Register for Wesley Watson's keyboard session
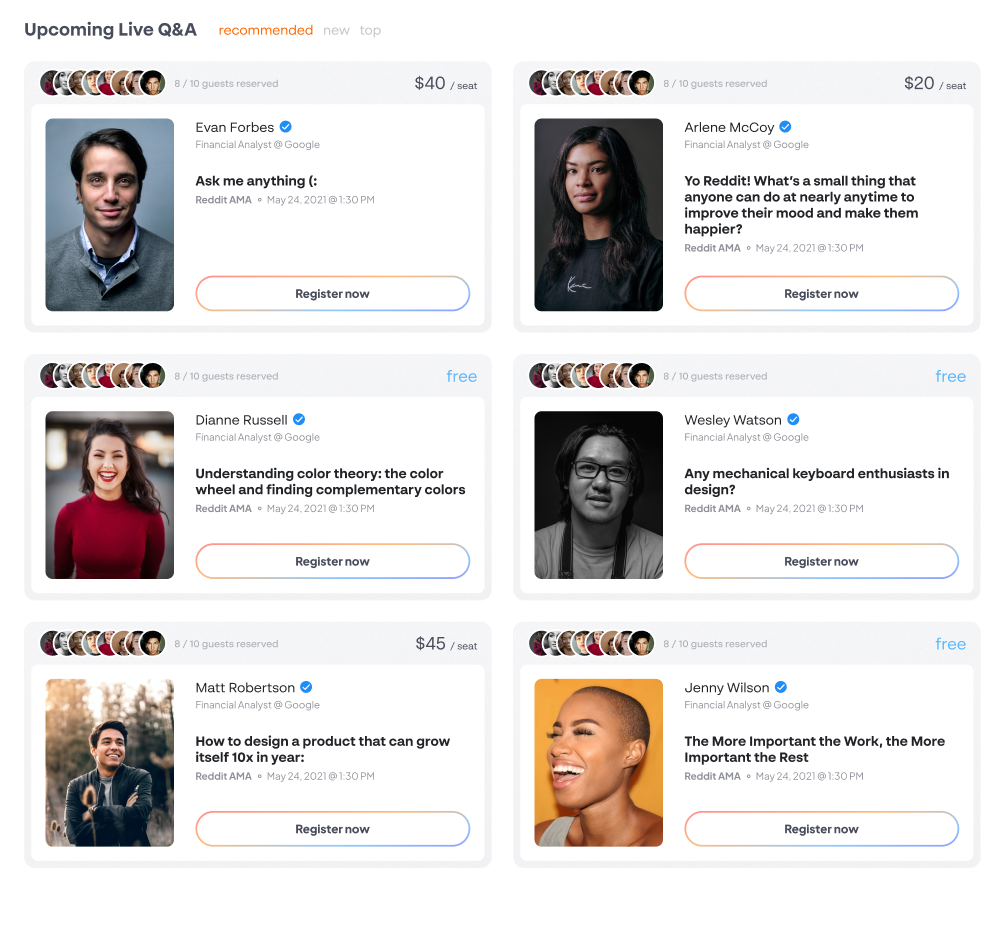This screenshot has width=1006, height=925. click(x=821, y=561)
